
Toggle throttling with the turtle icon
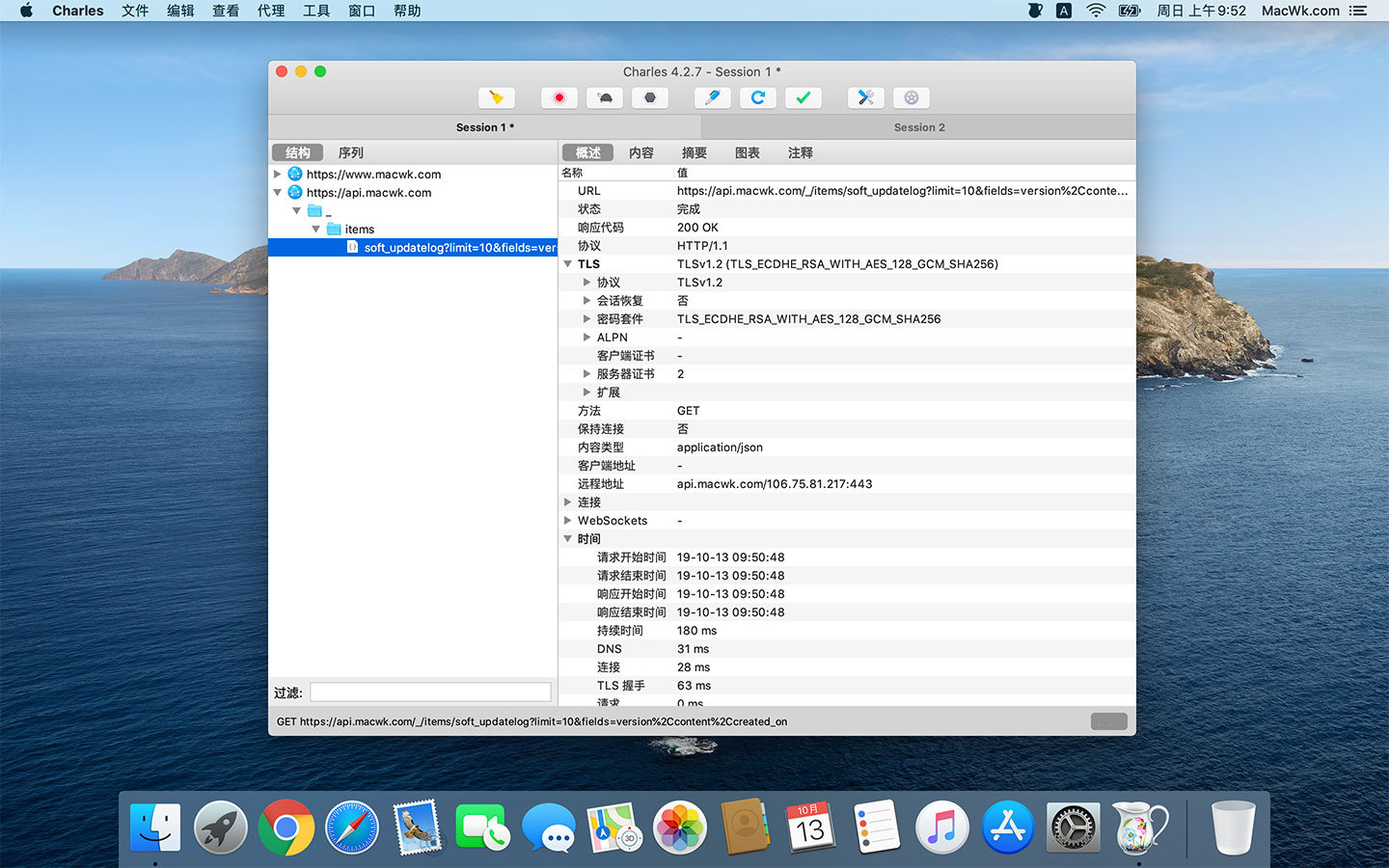click(x=605, y=97)
